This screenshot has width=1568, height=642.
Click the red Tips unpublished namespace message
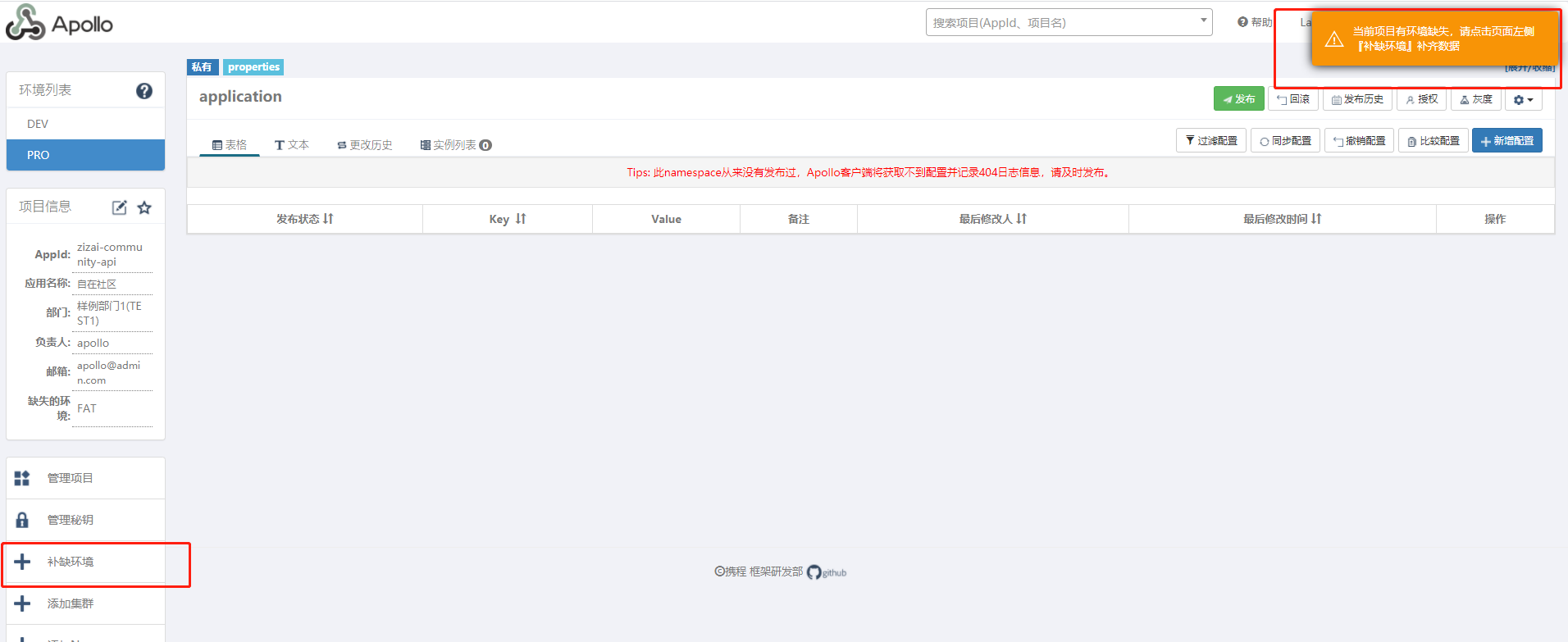(870, 172)
